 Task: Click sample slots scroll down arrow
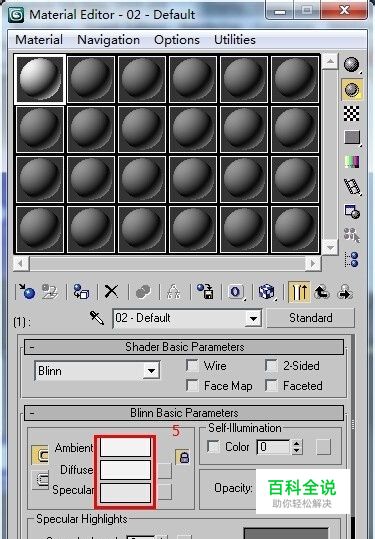[330, 247]
